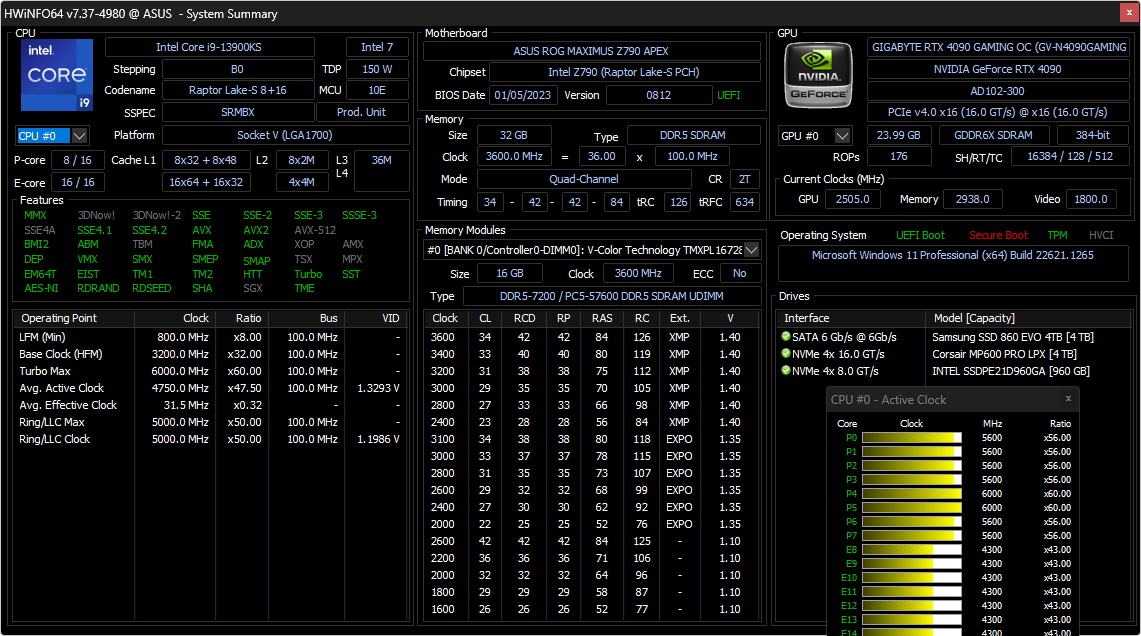Viewport: 1141px width, 636px height.
Task: Click the 3600.0 MHz memory clock
Action: [514, 156]
